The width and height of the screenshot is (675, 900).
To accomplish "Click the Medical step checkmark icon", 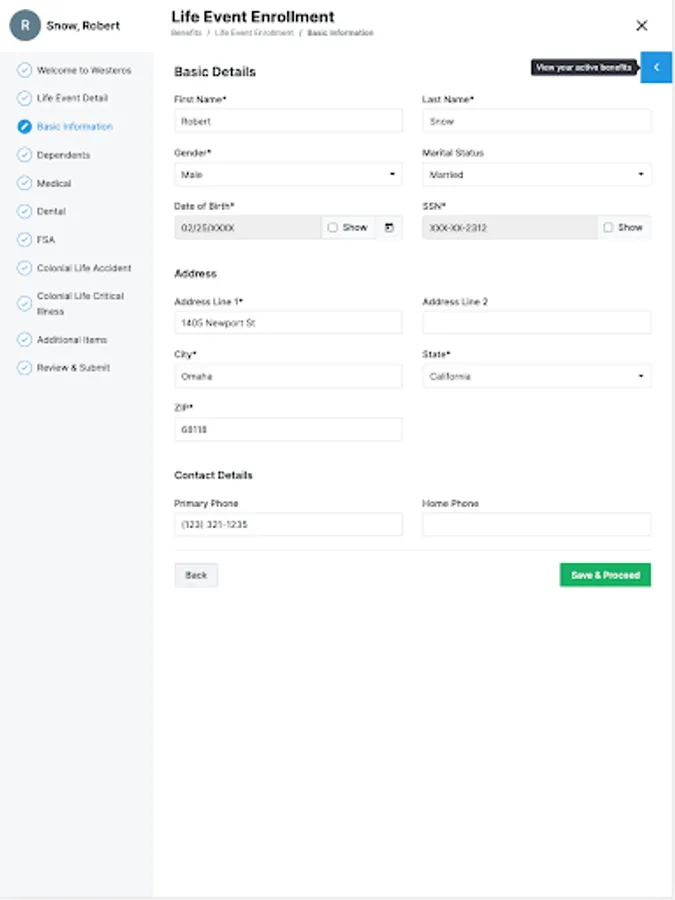I will point(25,184).
